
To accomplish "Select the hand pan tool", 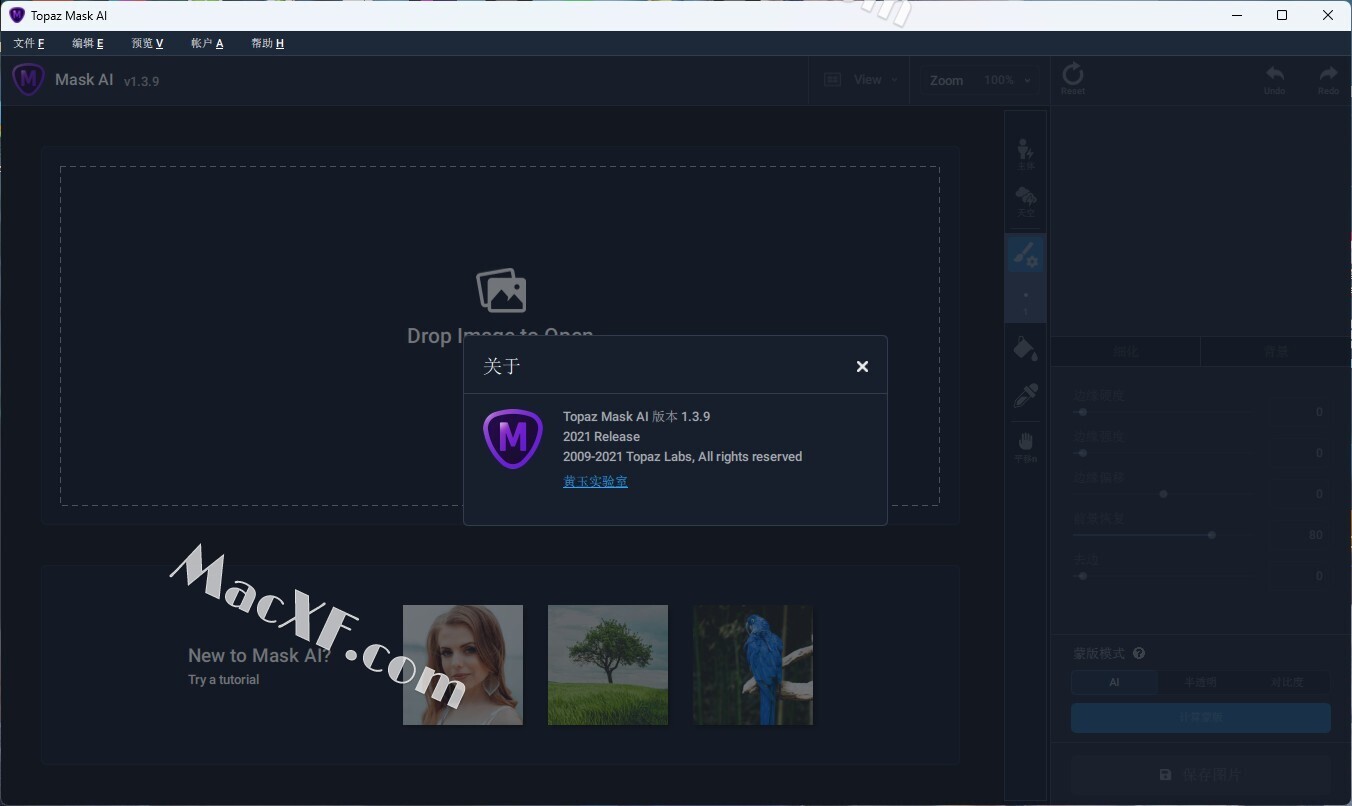I will pos(1025,445).
